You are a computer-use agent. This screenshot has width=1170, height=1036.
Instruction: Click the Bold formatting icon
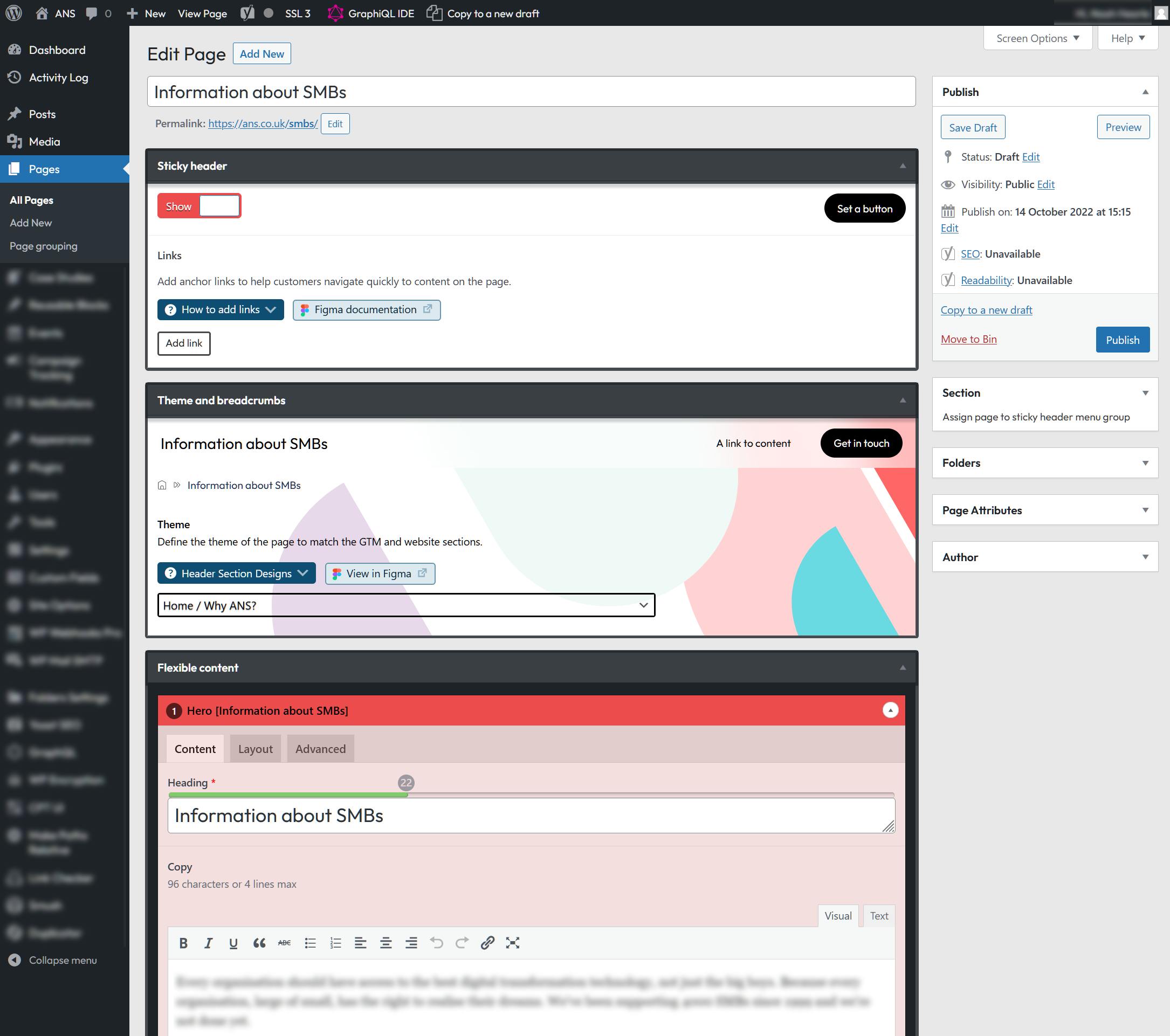pyautogui.click(x=183, y=943)
